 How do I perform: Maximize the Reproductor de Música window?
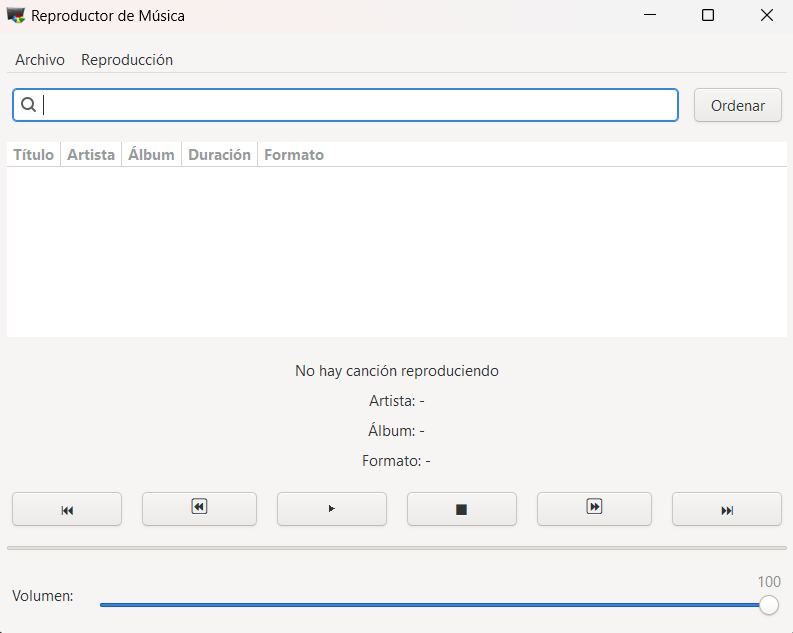coord(708,15)
